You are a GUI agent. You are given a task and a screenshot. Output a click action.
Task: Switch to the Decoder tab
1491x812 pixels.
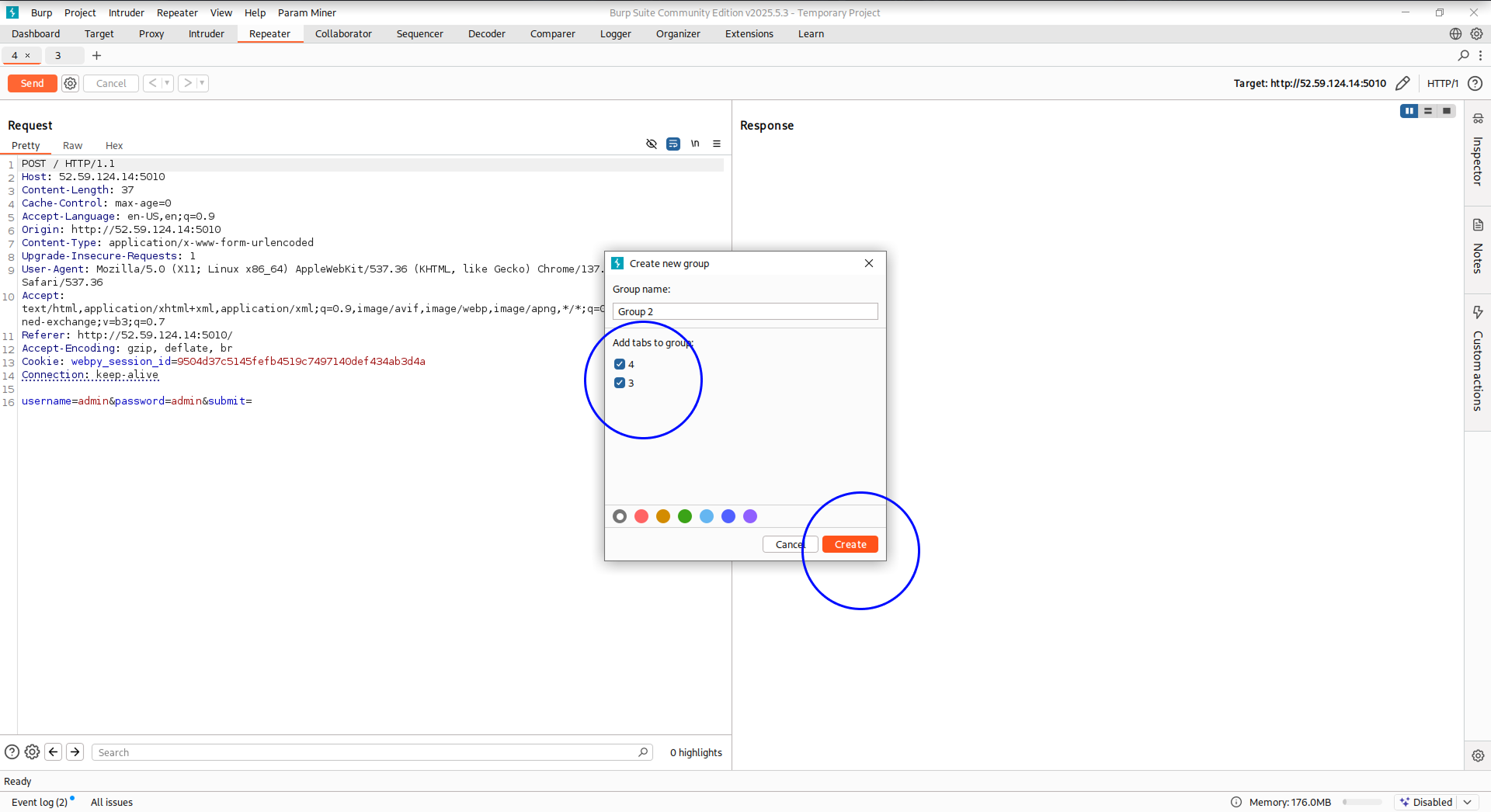(487, 33)
